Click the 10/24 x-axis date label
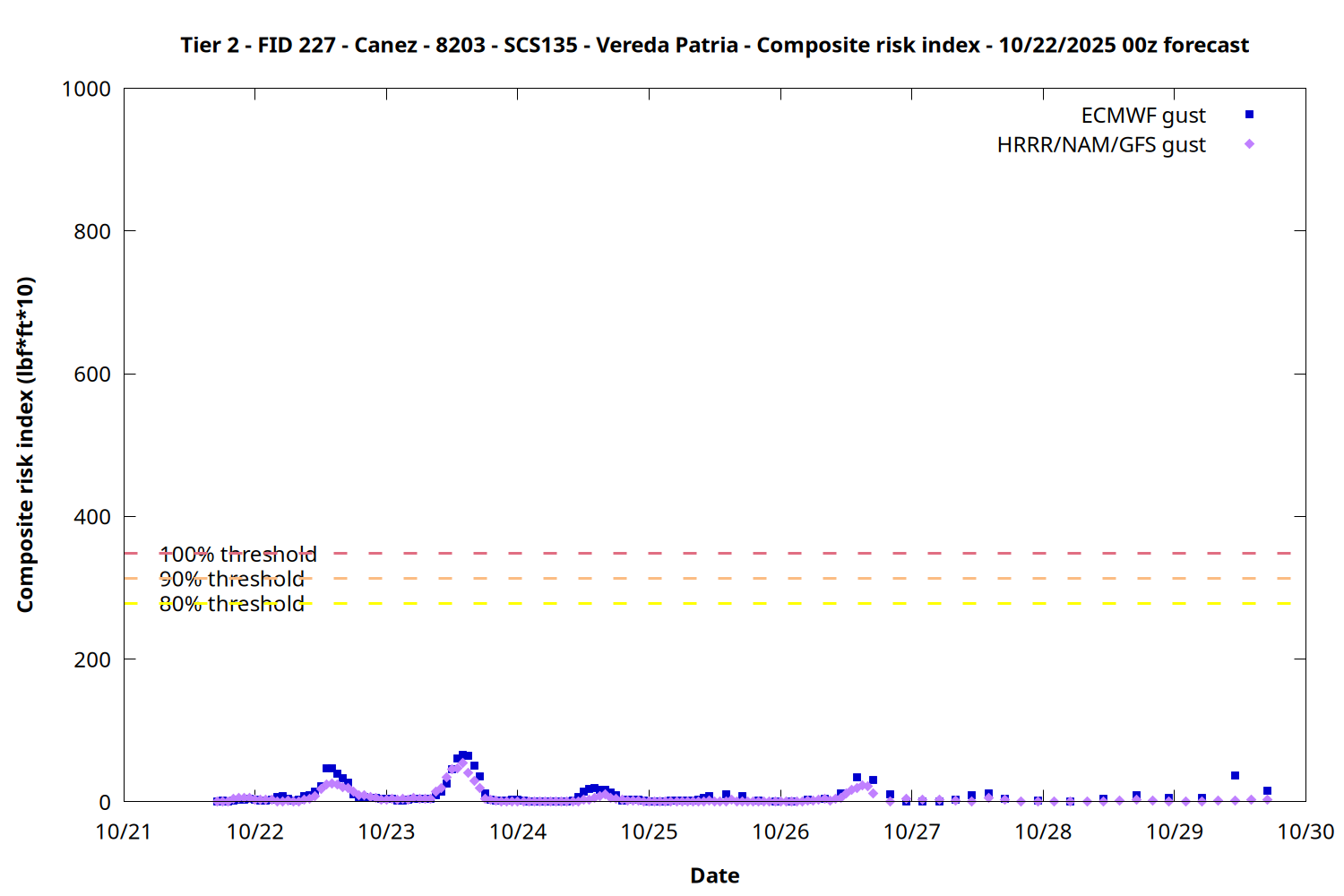 (x=518, y=832)
